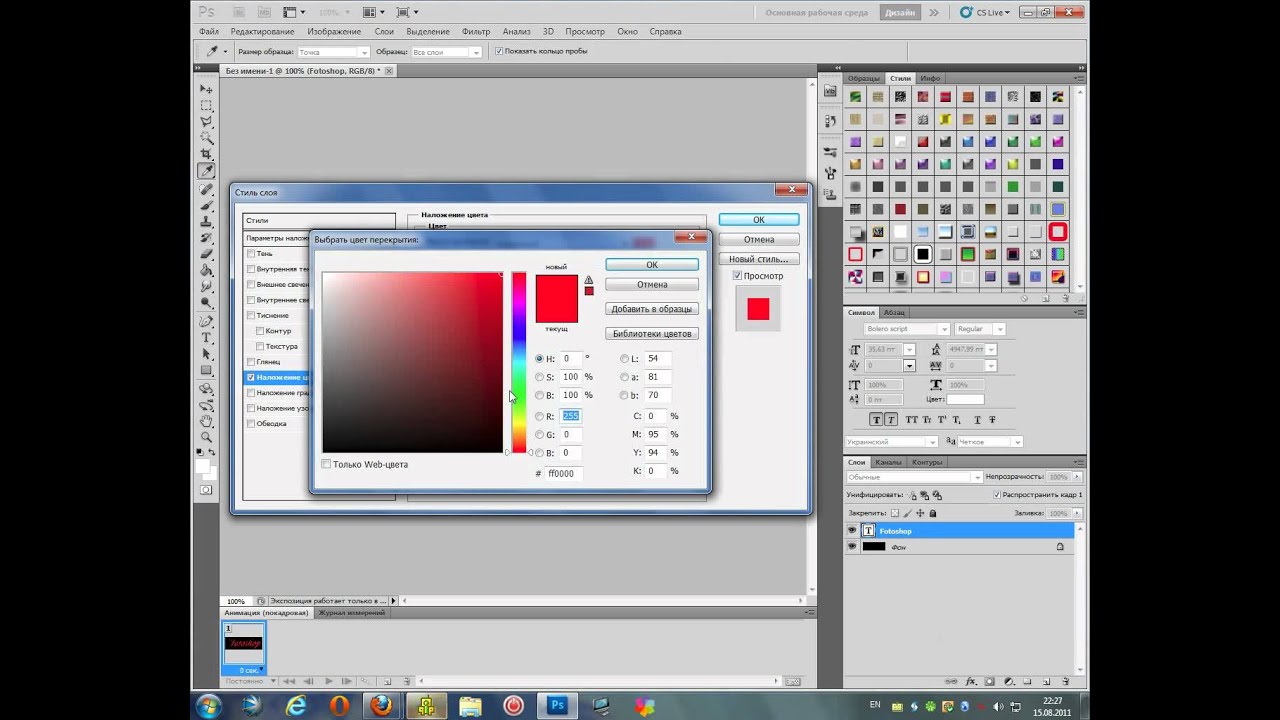1280x720 pixels.
Task: Select the Rectangular Marquee tool
Action: pos(207,106)
